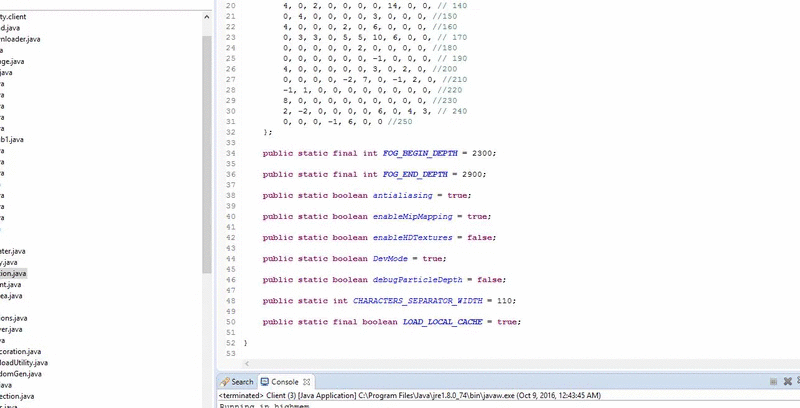Click the FOG_END_DEPTH identifier in code

point(415,174)
